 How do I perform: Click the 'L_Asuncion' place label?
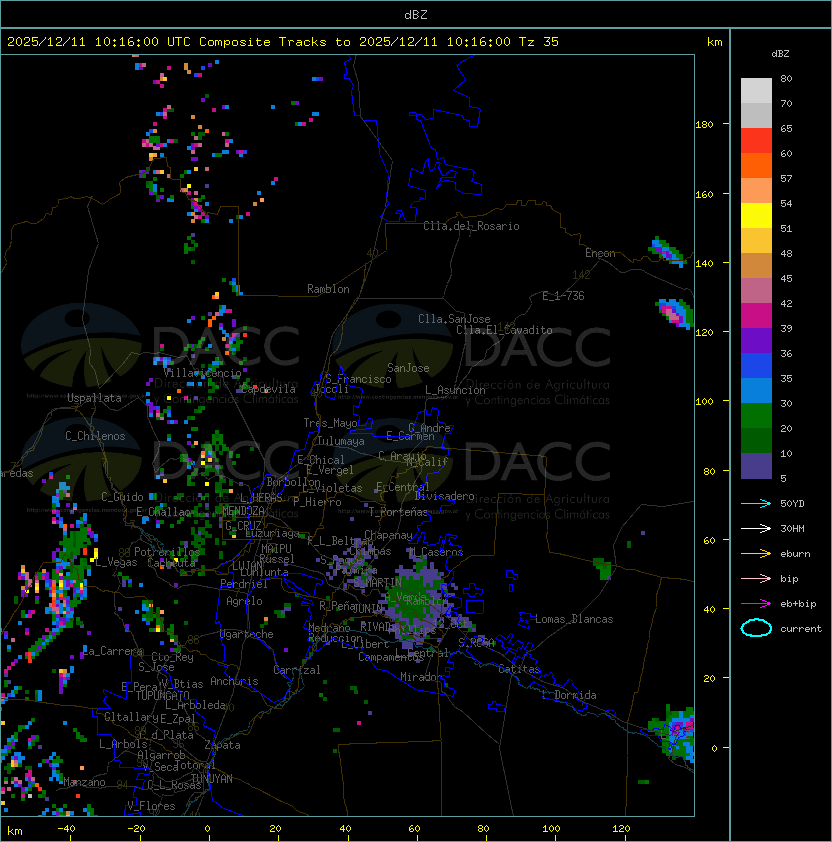pyautogui.click(x=455, y=390)
